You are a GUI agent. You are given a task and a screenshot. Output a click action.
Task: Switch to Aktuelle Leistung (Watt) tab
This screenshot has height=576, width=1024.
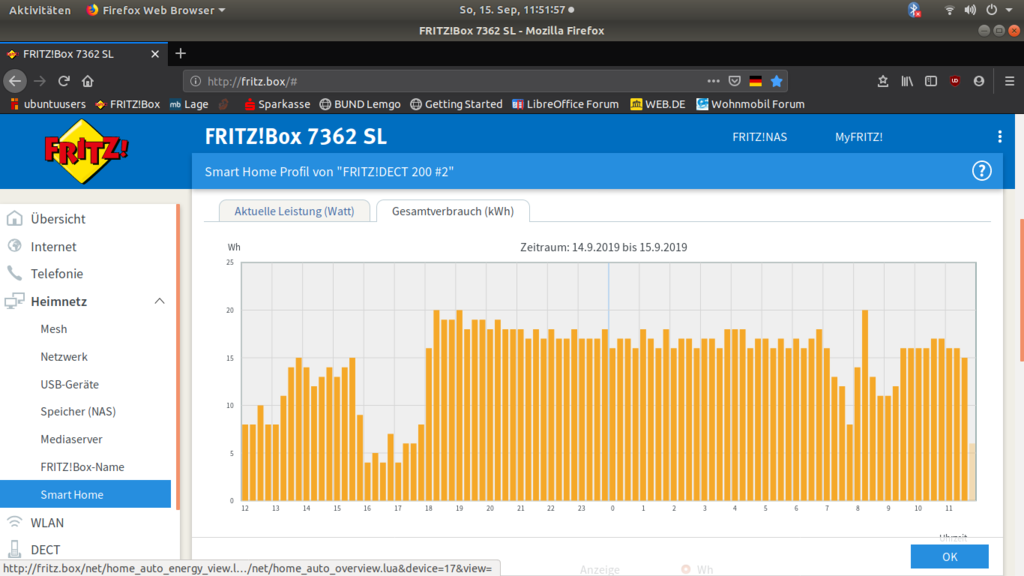coord(295,211)
